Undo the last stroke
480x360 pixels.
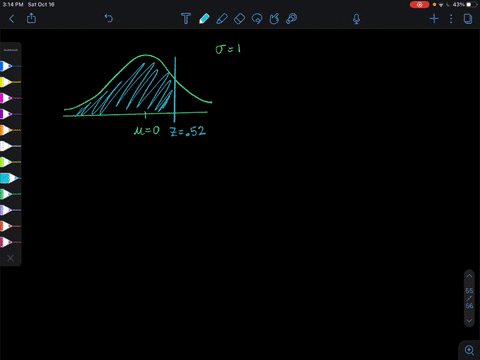109,18
